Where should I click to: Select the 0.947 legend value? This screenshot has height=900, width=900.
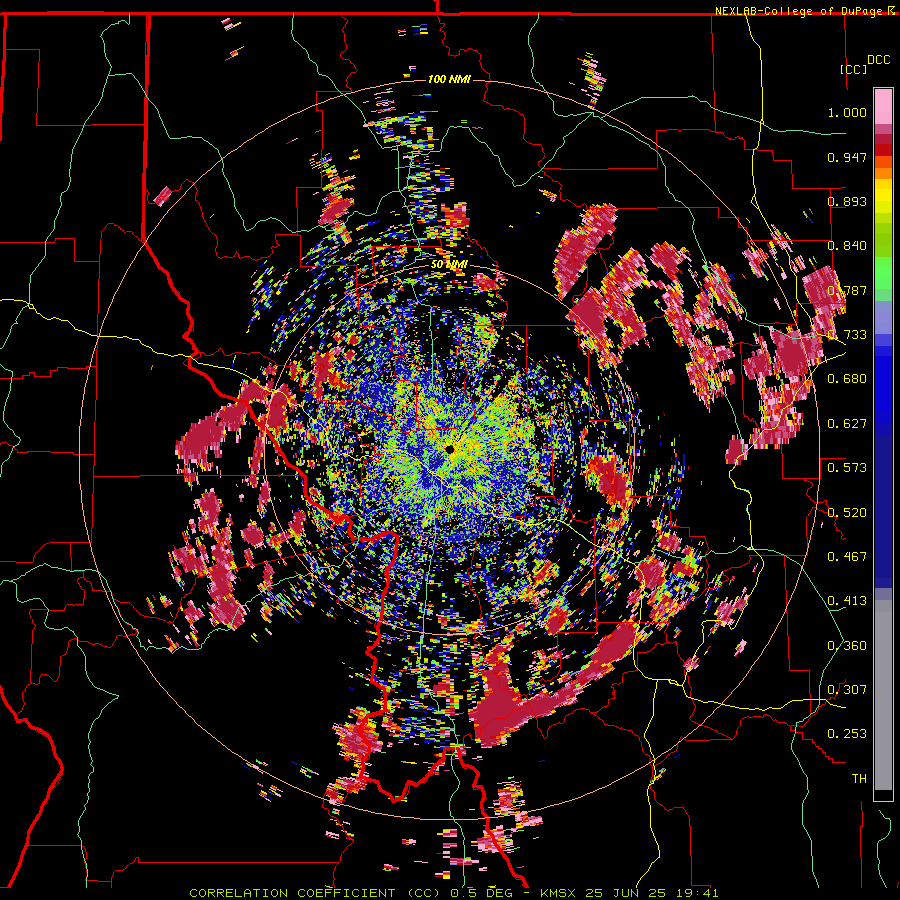[x=847, y=157]
